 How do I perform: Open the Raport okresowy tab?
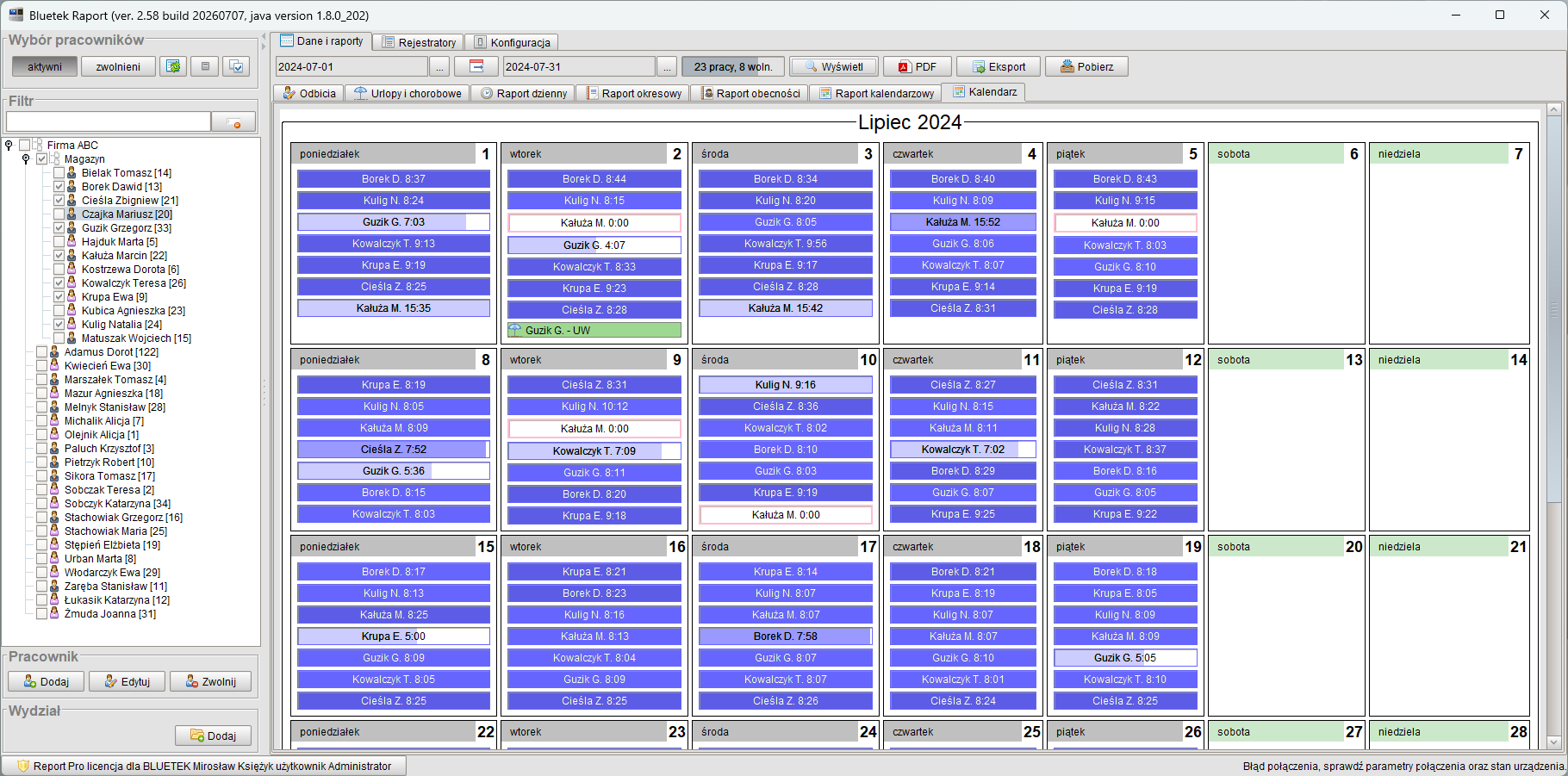pyautogui.click(x=633, y=93)
